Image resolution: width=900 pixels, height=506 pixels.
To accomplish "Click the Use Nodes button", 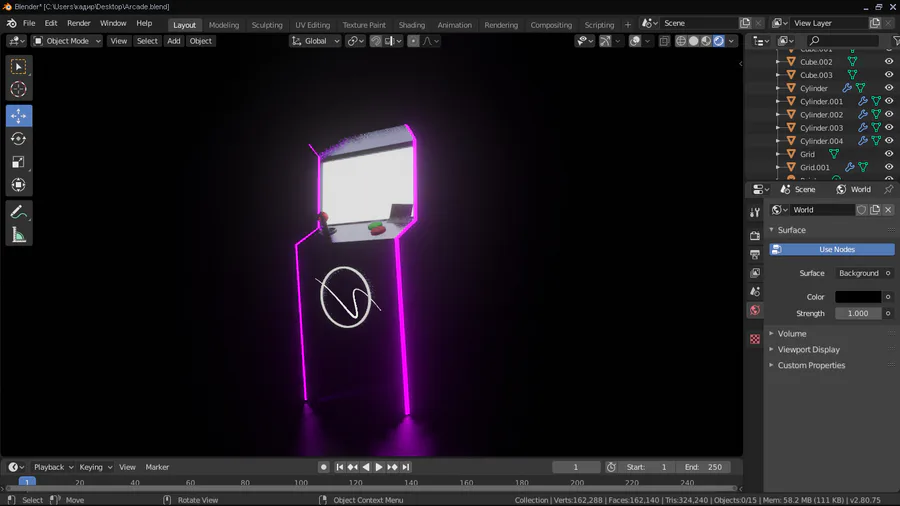I will (x=832, y=250).
